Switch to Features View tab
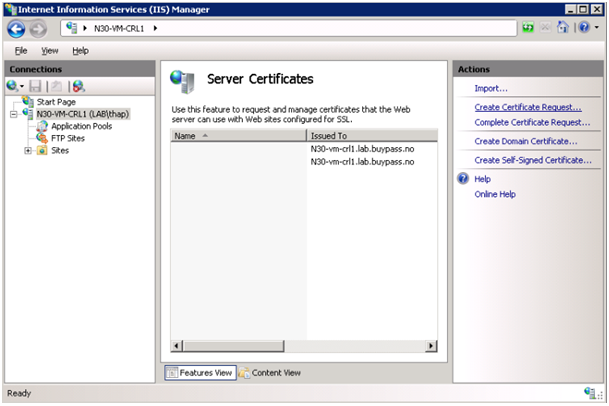 (x=200, y=373)
